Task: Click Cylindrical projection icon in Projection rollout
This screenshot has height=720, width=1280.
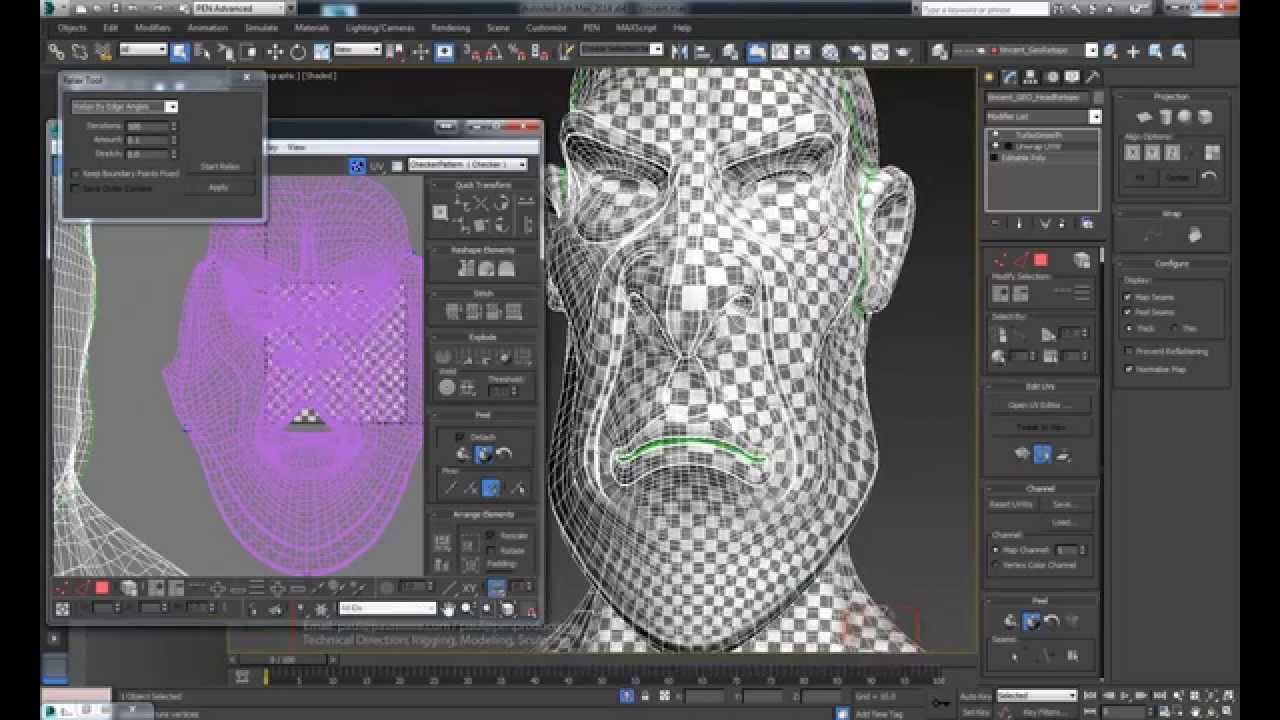Action: (1165, 117)
